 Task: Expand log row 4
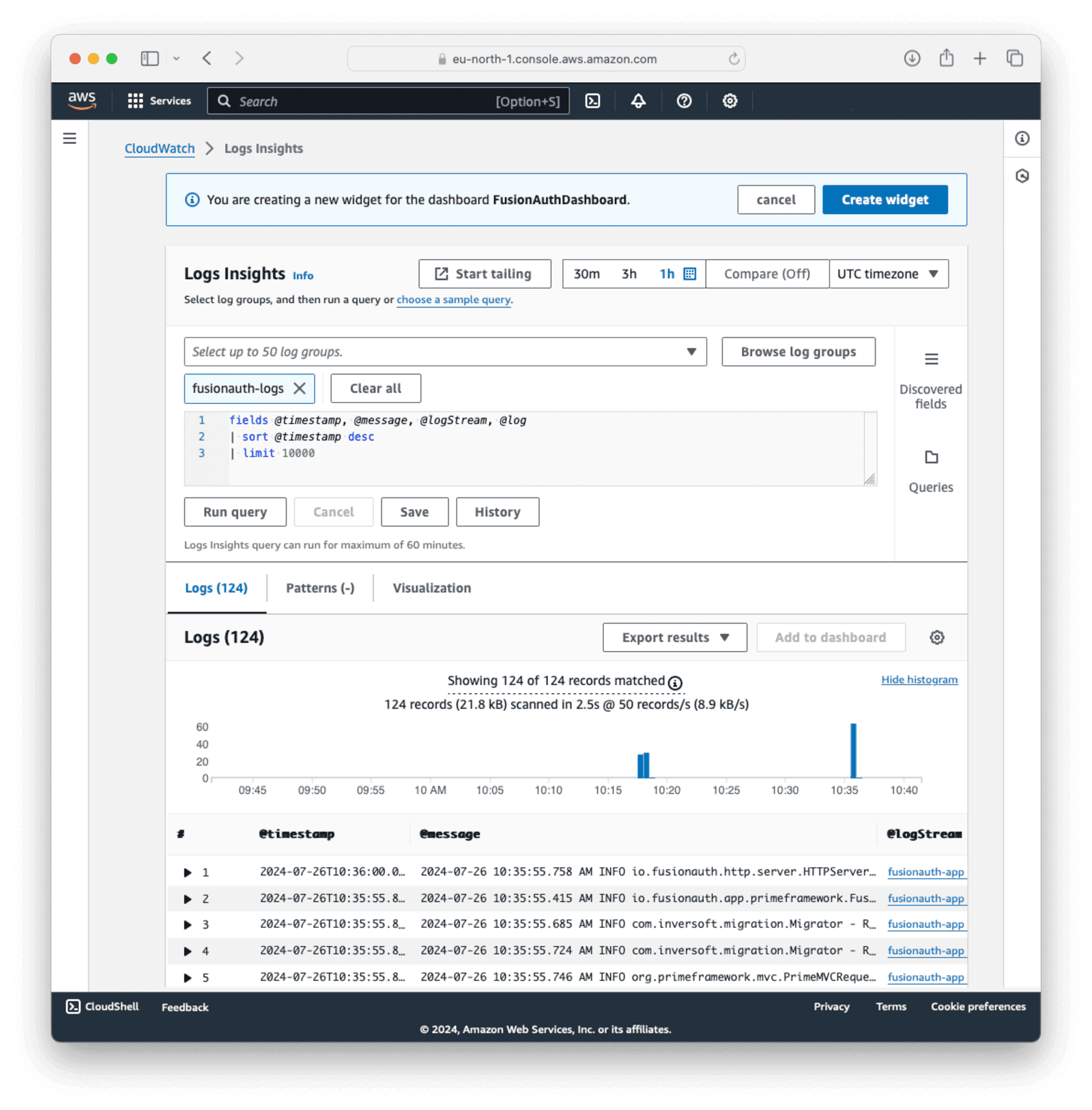188,951
